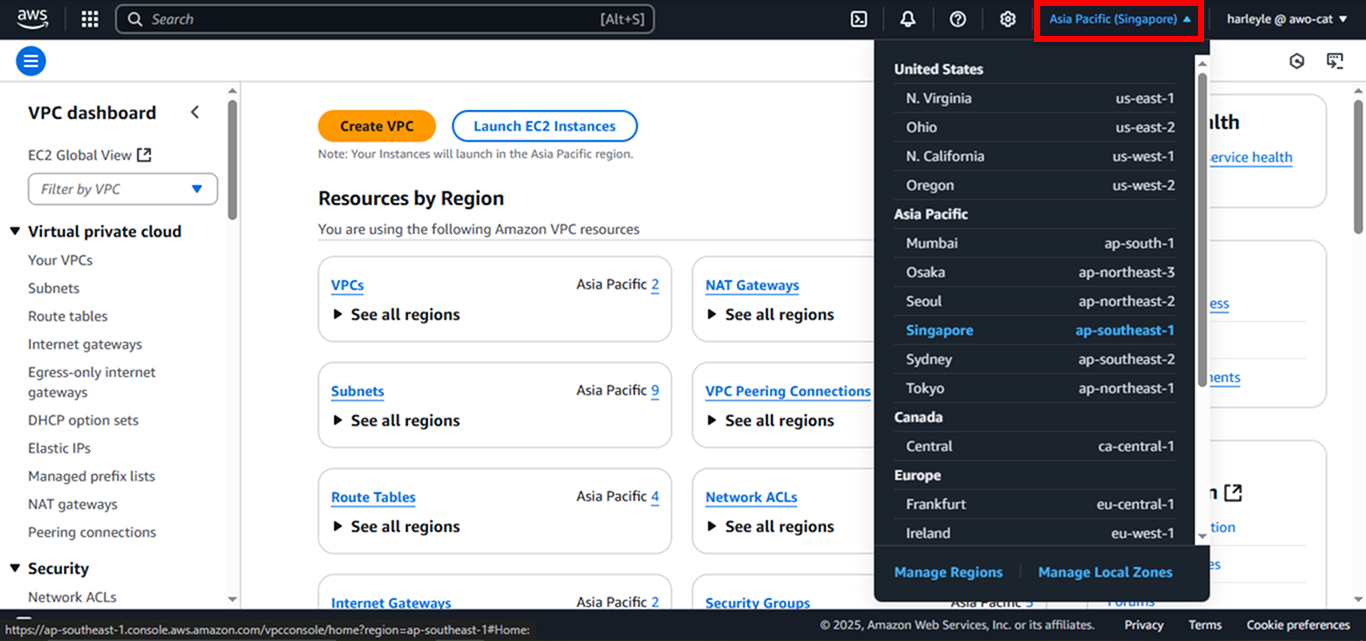Select Seoul ap-northeast-2 region
The height and width of the screenshot is (641, 1366).
(1035, 301)
